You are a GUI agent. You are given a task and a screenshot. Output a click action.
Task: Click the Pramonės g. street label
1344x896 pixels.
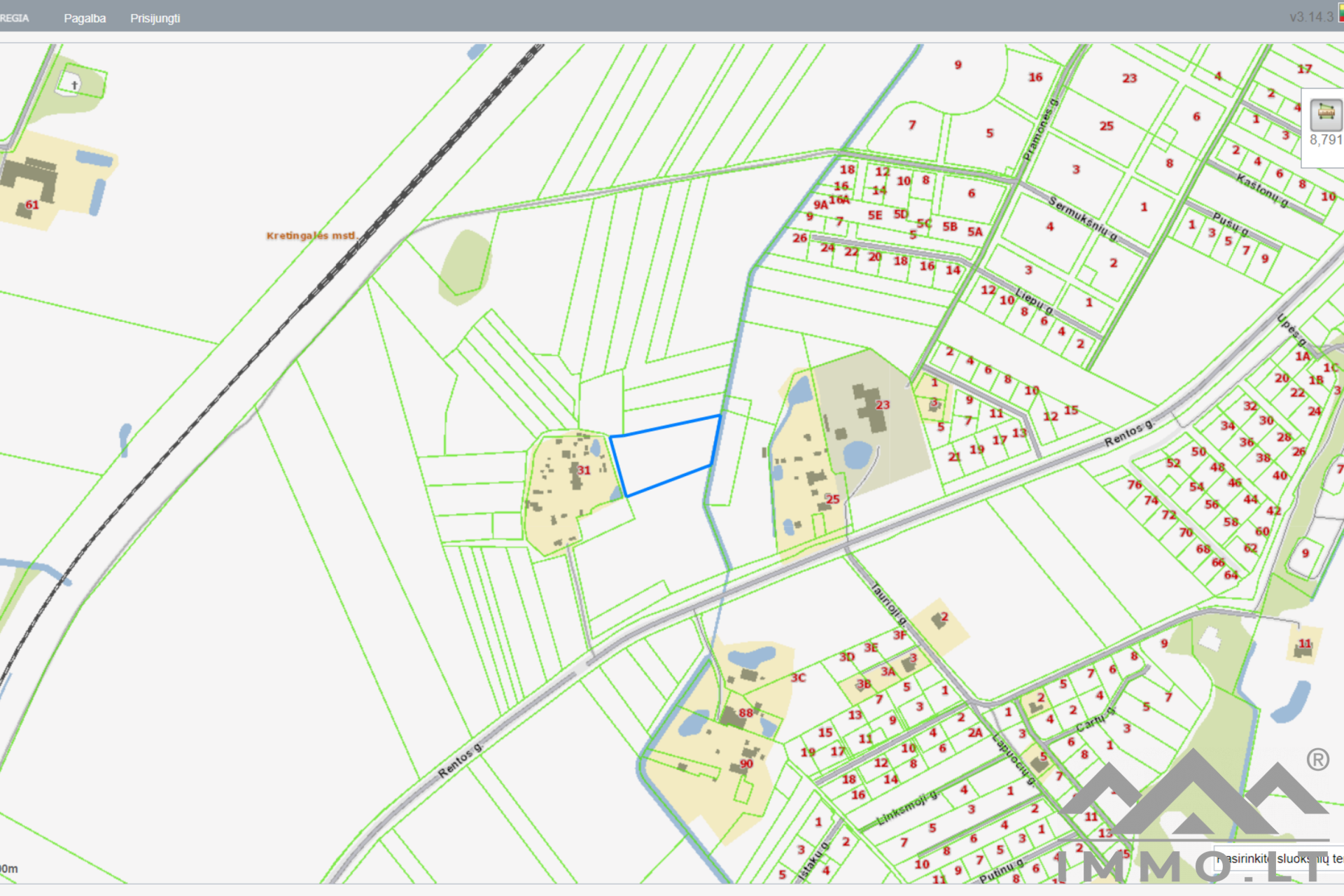coord(1040,129)
